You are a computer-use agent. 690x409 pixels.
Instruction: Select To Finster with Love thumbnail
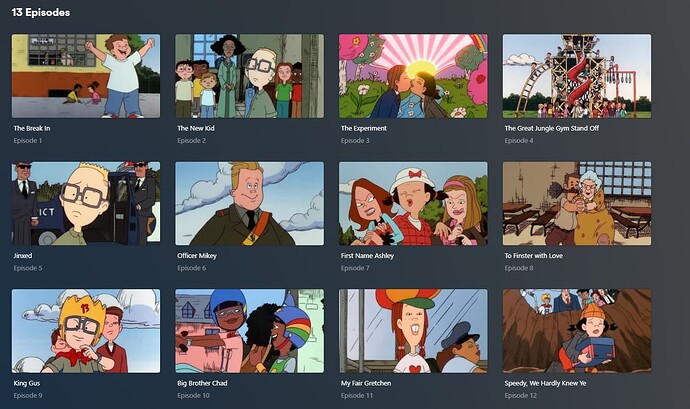[x=577, y=203]
